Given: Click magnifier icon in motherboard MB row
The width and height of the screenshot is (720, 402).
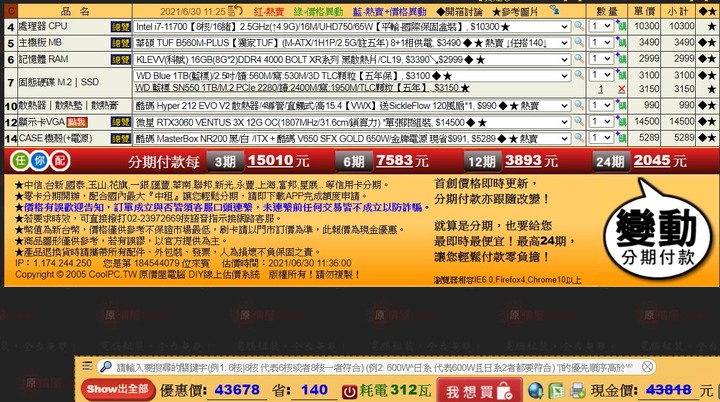Looking at the screenshot, I should pyautogui.click(x=579, y=43).
